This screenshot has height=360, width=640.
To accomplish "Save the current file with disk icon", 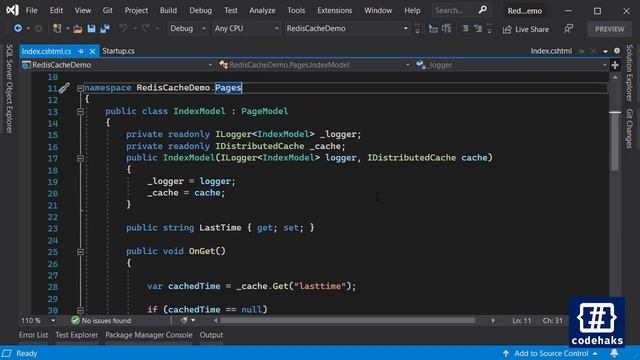I will [91, 28].
